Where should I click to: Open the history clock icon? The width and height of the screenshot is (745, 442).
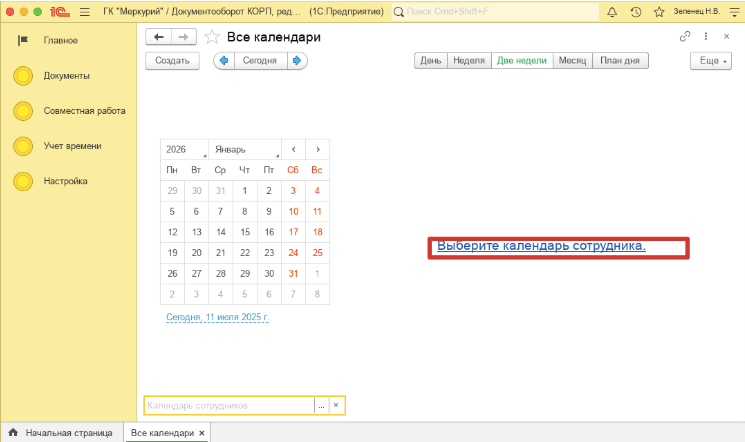click(x=637, y=12)
